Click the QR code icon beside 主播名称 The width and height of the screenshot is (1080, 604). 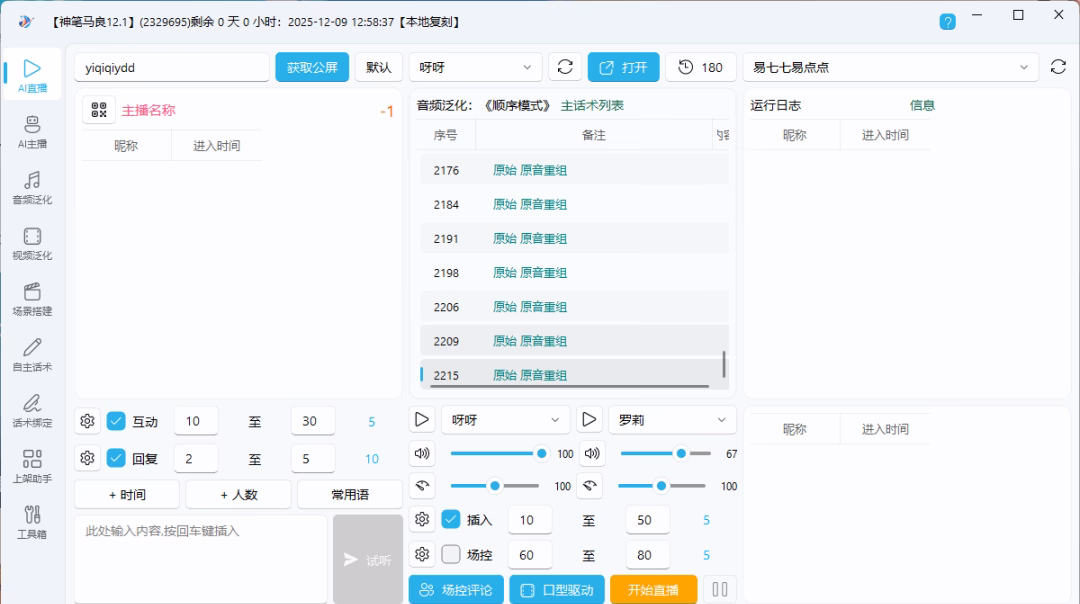[98, 110]
